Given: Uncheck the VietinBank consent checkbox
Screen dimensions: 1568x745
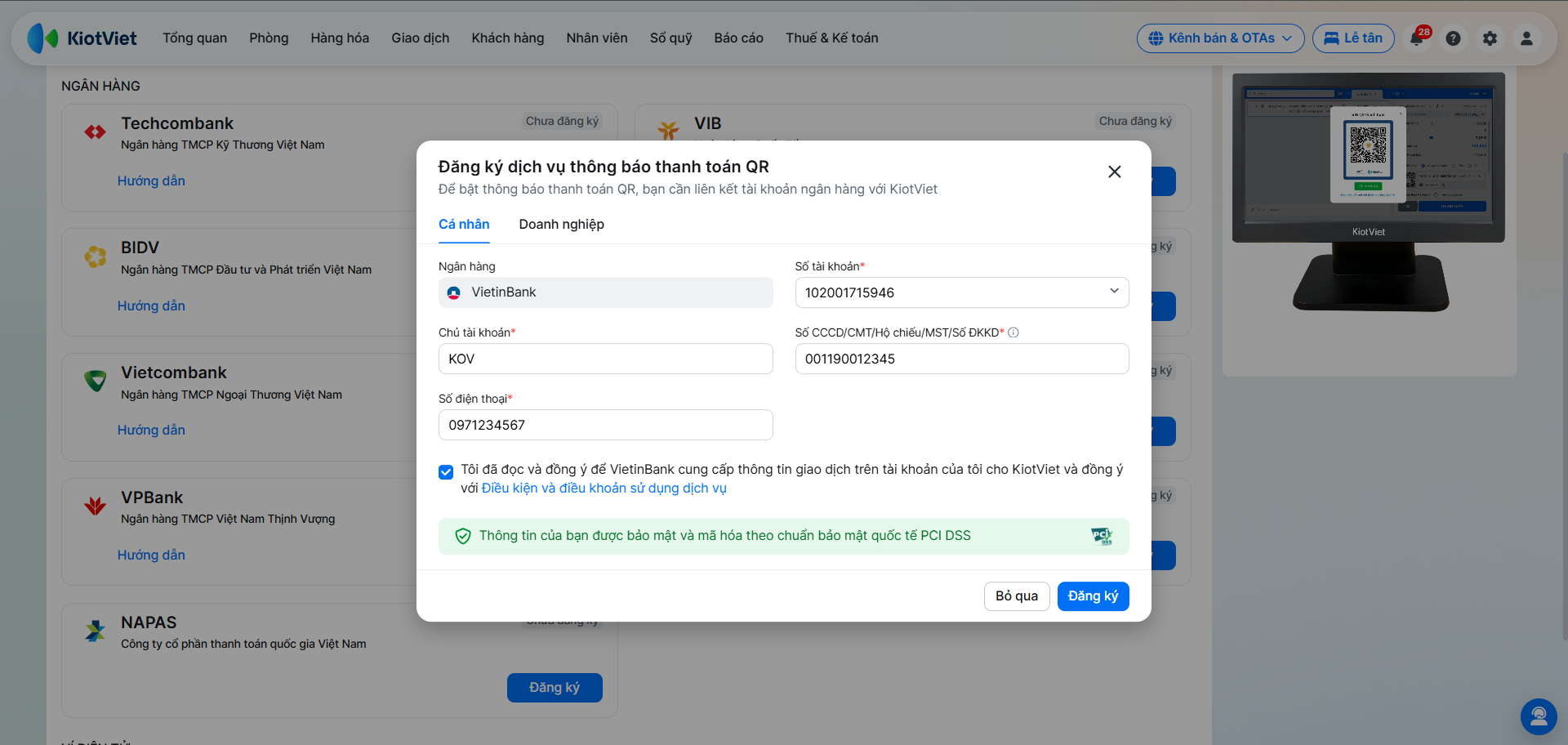Looking at the screenshot, I should 446,472.
